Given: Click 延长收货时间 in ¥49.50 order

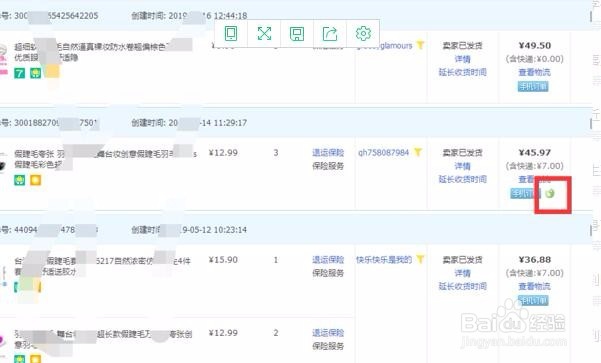Looking at the screenshot, I should coord(463,72).
